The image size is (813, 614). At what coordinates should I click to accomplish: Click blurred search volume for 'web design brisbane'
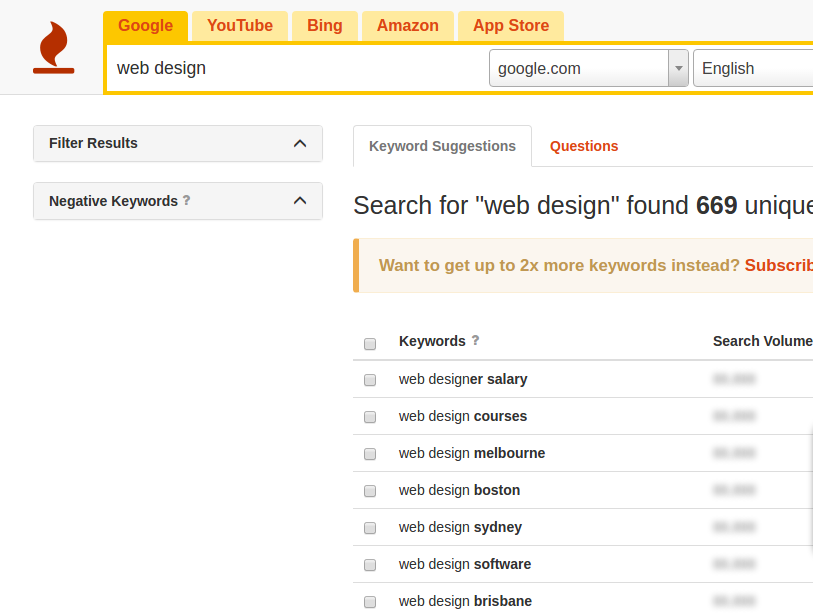[x=734, y=601]
